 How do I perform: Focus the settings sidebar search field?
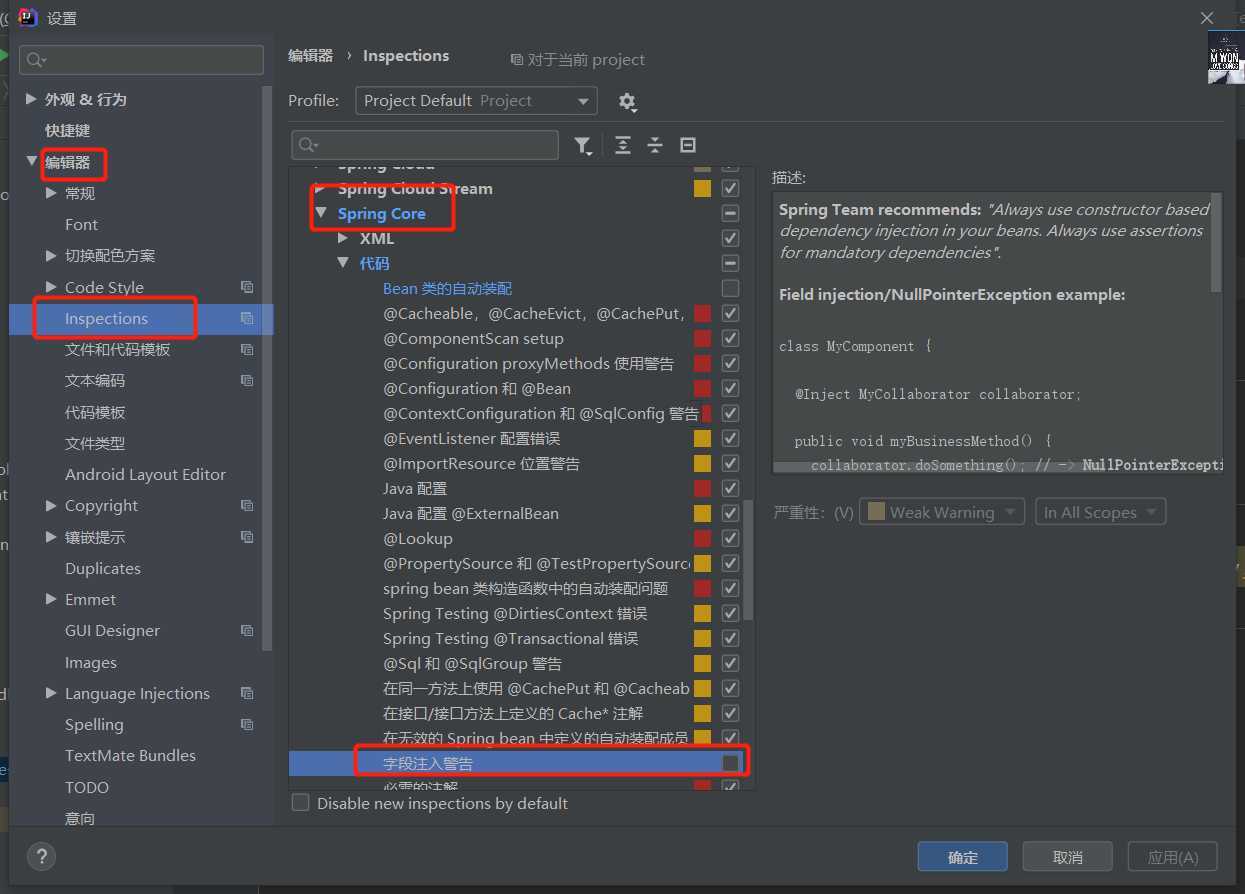[x=141, y=60]
